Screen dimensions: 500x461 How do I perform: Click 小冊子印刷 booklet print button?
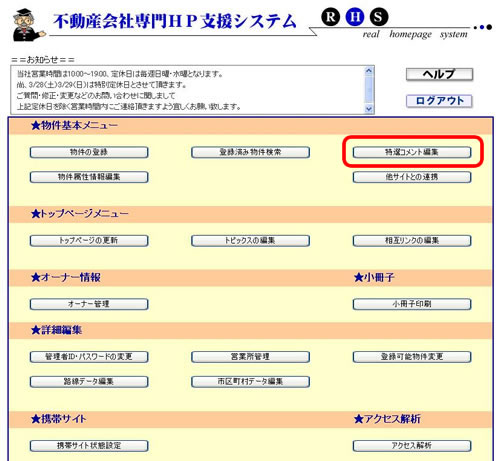click(412, 304)
